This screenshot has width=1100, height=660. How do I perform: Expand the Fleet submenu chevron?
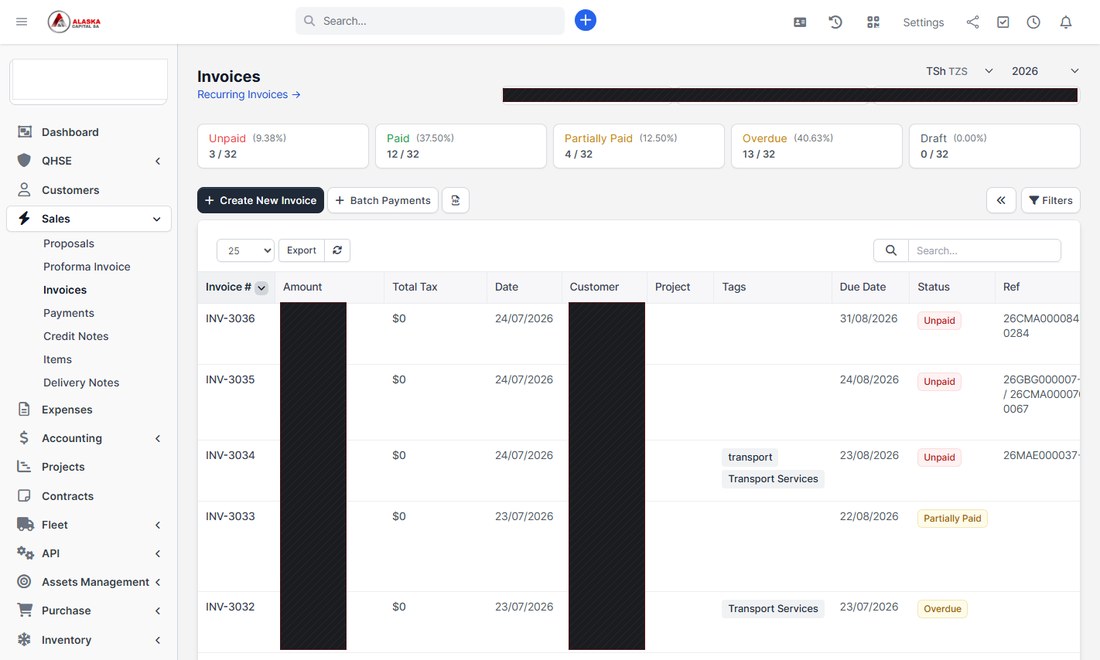[x=158, y=525]
